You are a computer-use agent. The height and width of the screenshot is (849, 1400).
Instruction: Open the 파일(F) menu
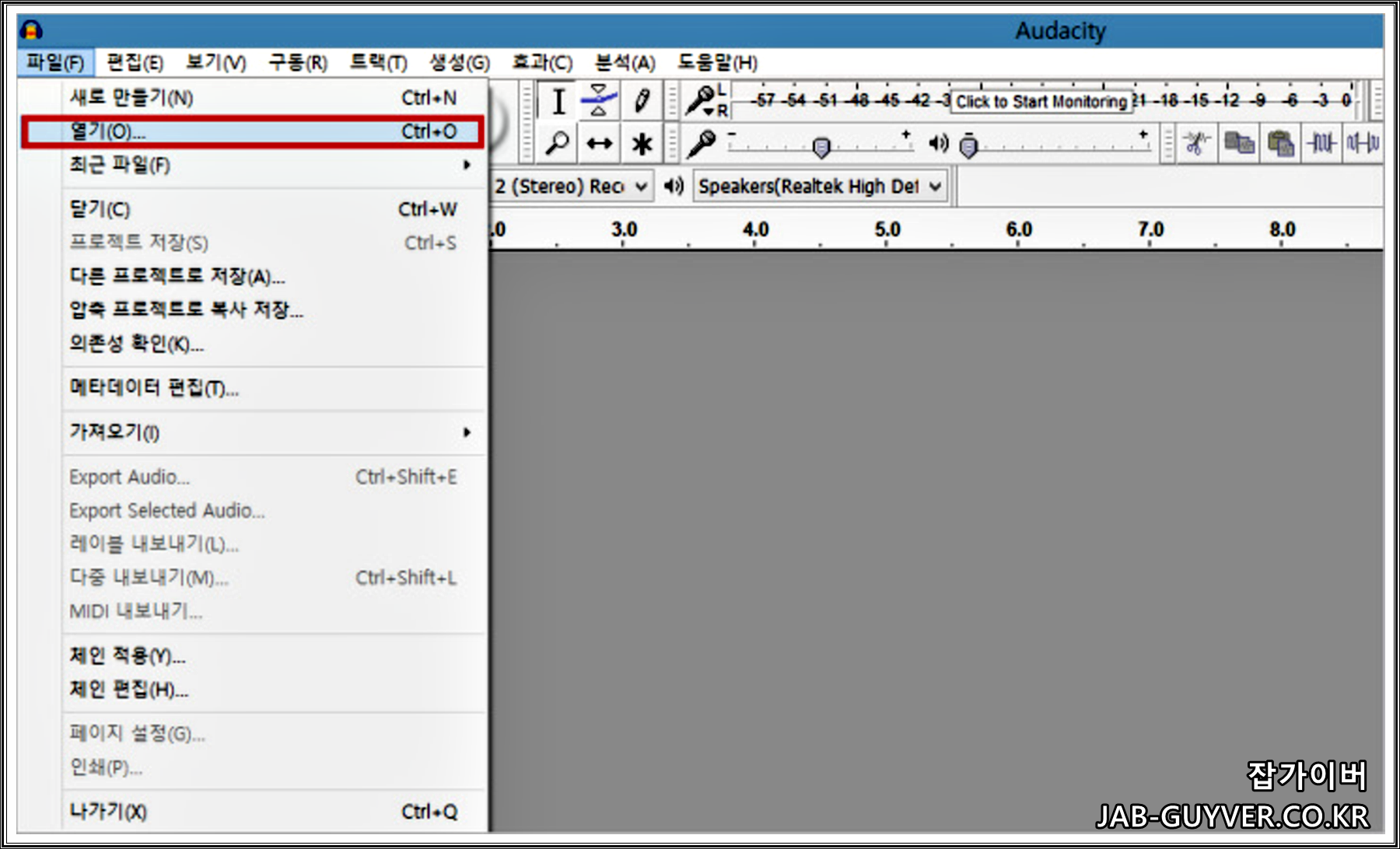pyautogui.click(x=55, y=62)
